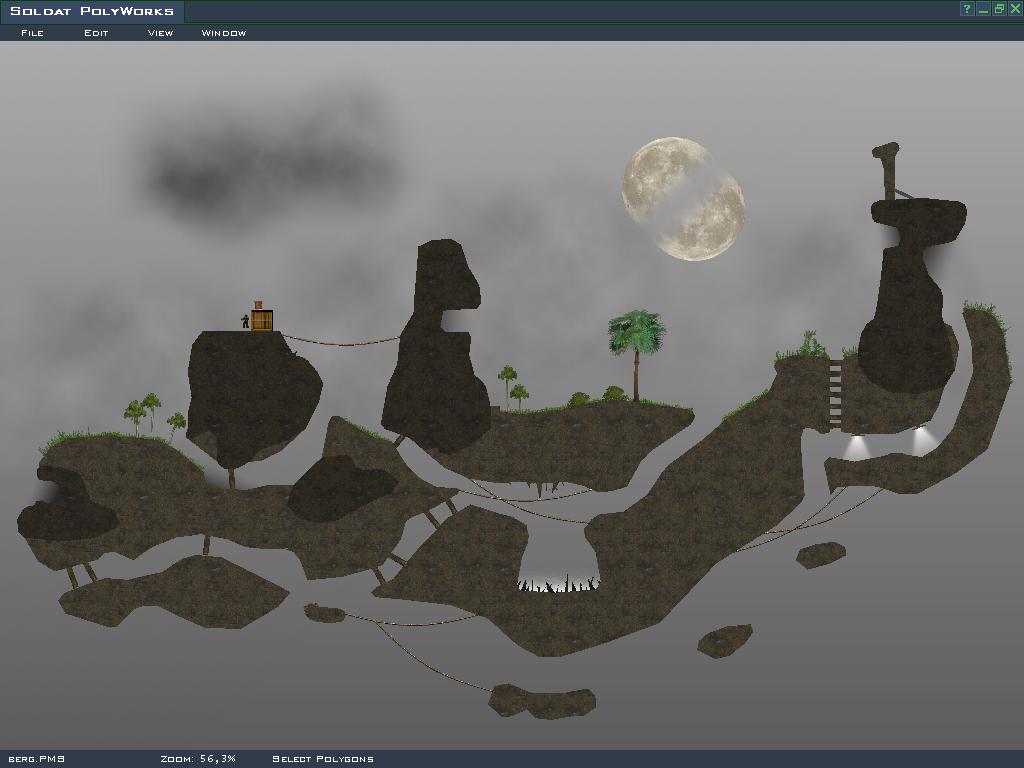
Task: Click the left hanging light under the right island
Action: 855,446
